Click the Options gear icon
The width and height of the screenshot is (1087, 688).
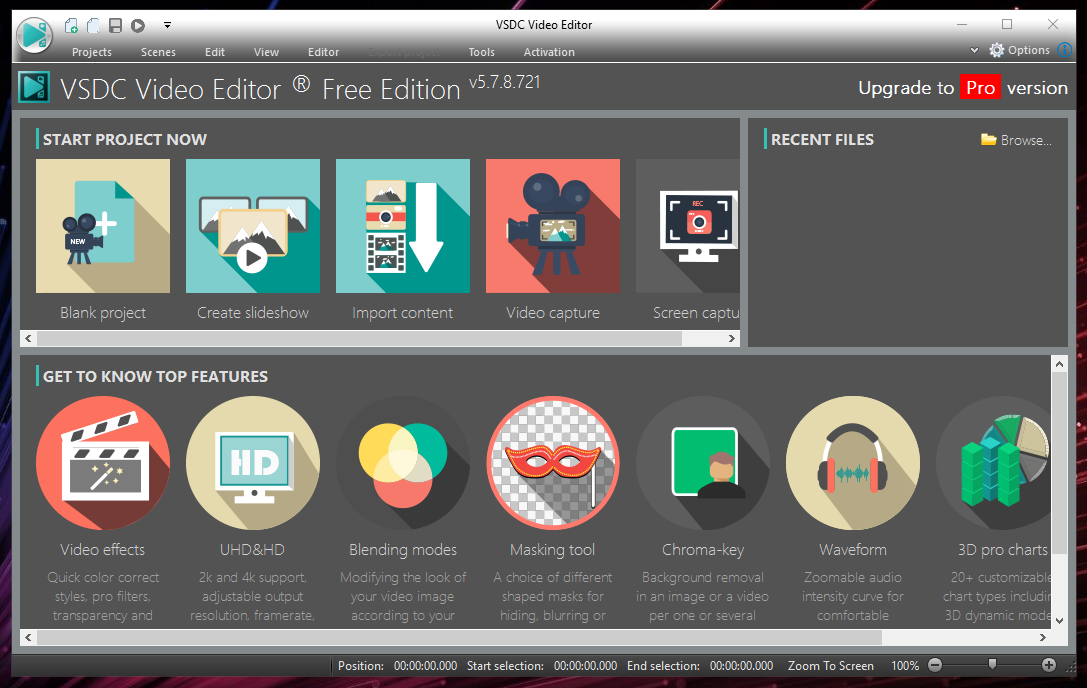click(997, 50)
